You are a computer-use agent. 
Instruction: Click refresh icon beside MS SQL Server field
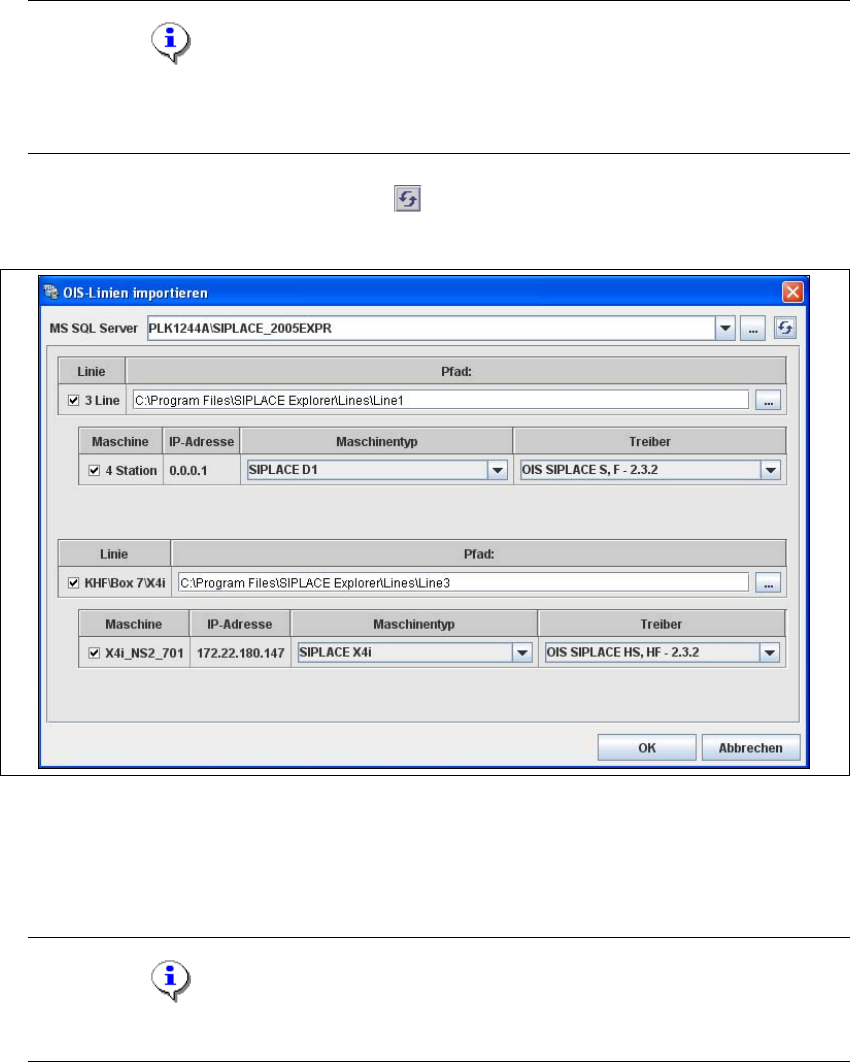(x=785, y=328)
